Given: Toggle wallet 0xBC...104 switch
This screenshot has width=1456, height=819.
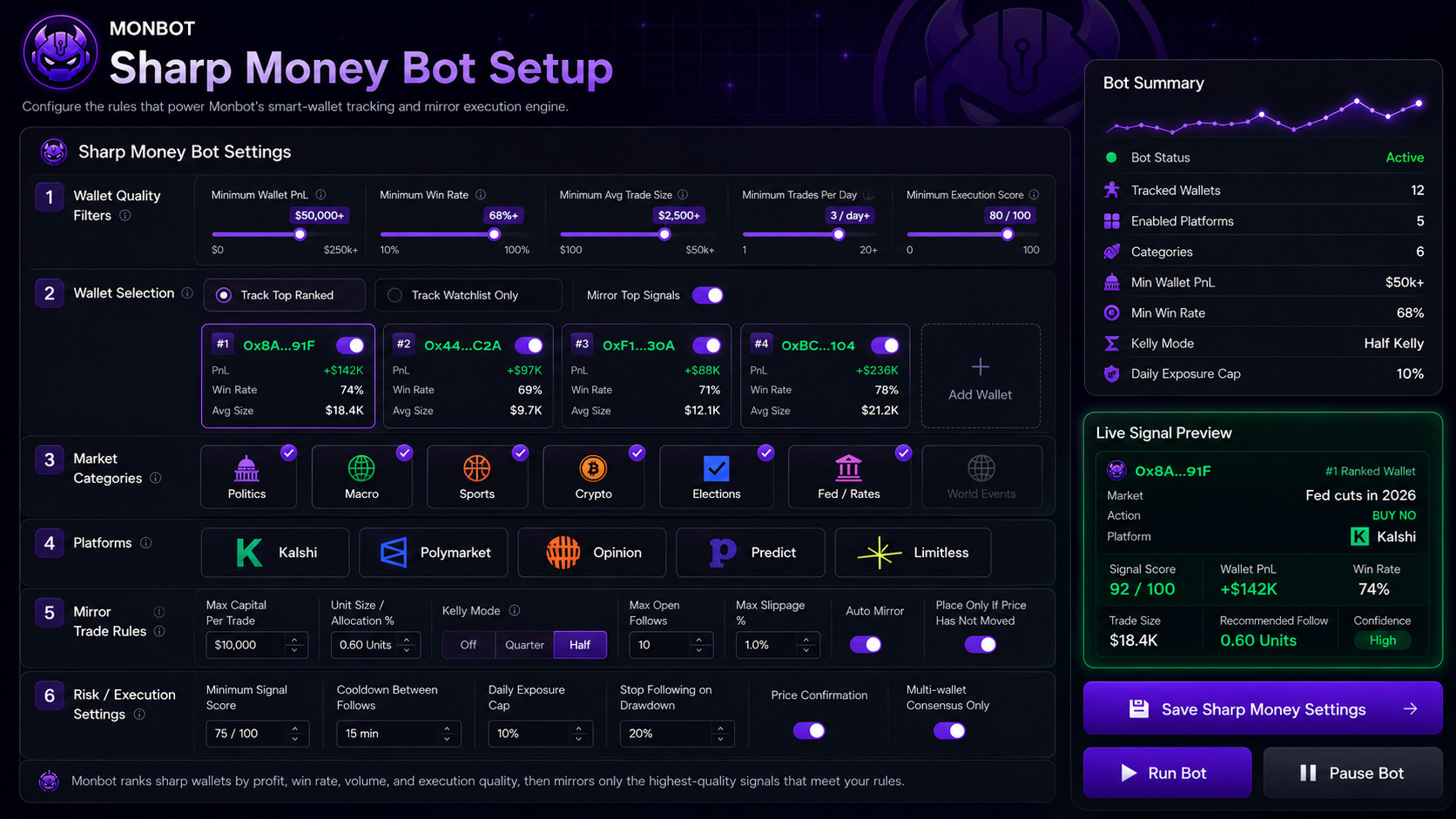Looking at the screenshot, I should click(885, 346).
